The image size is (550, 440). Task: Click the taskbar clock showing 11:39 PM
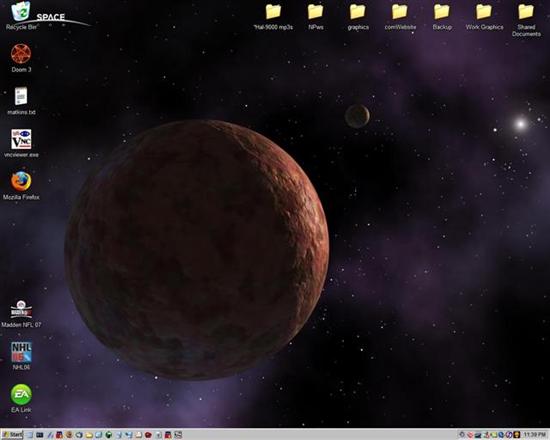(535, 435)
